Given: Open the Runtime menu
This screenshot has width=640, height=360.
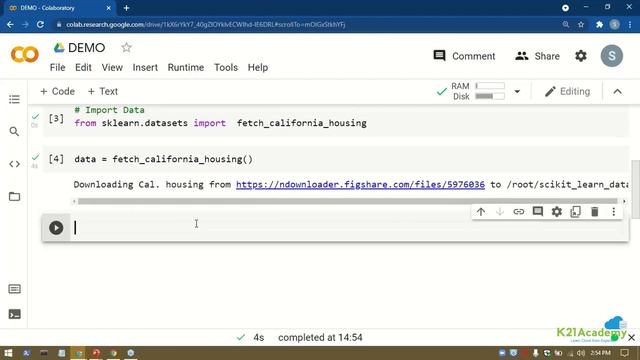Looking at the screenshot, I should pos(186,67).
